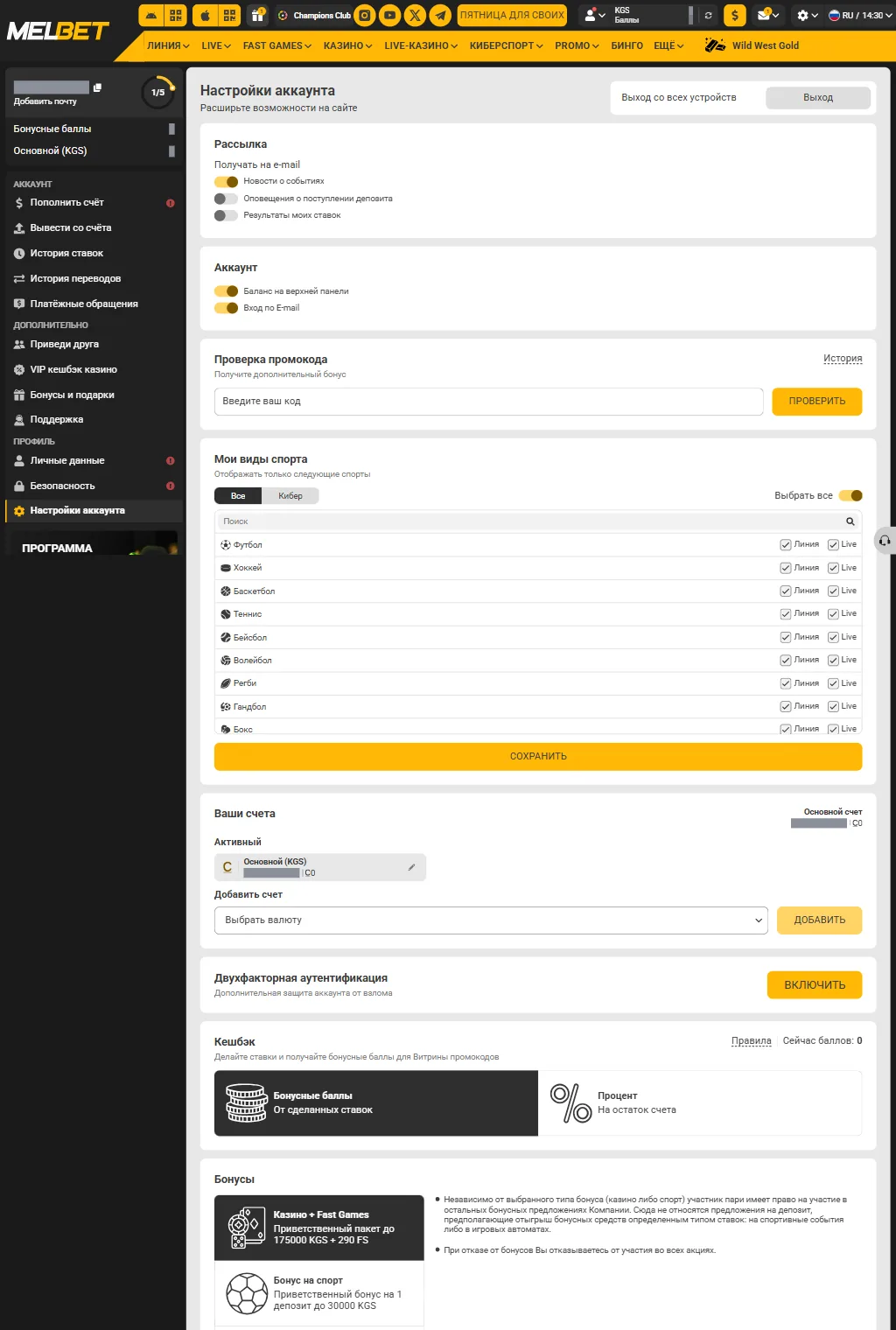Copy the account ID in sidebar
This screenshot has width=896, height=1330.
[97, 87]
